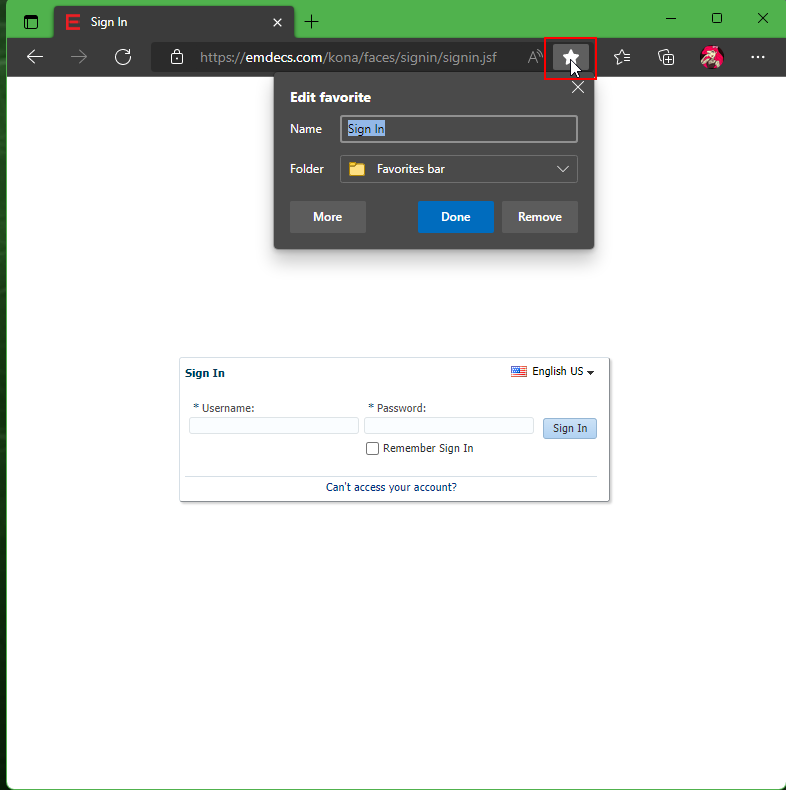Screen dimensions: 786x790
Task: Go back to the previous page
Action: (35, 57)
